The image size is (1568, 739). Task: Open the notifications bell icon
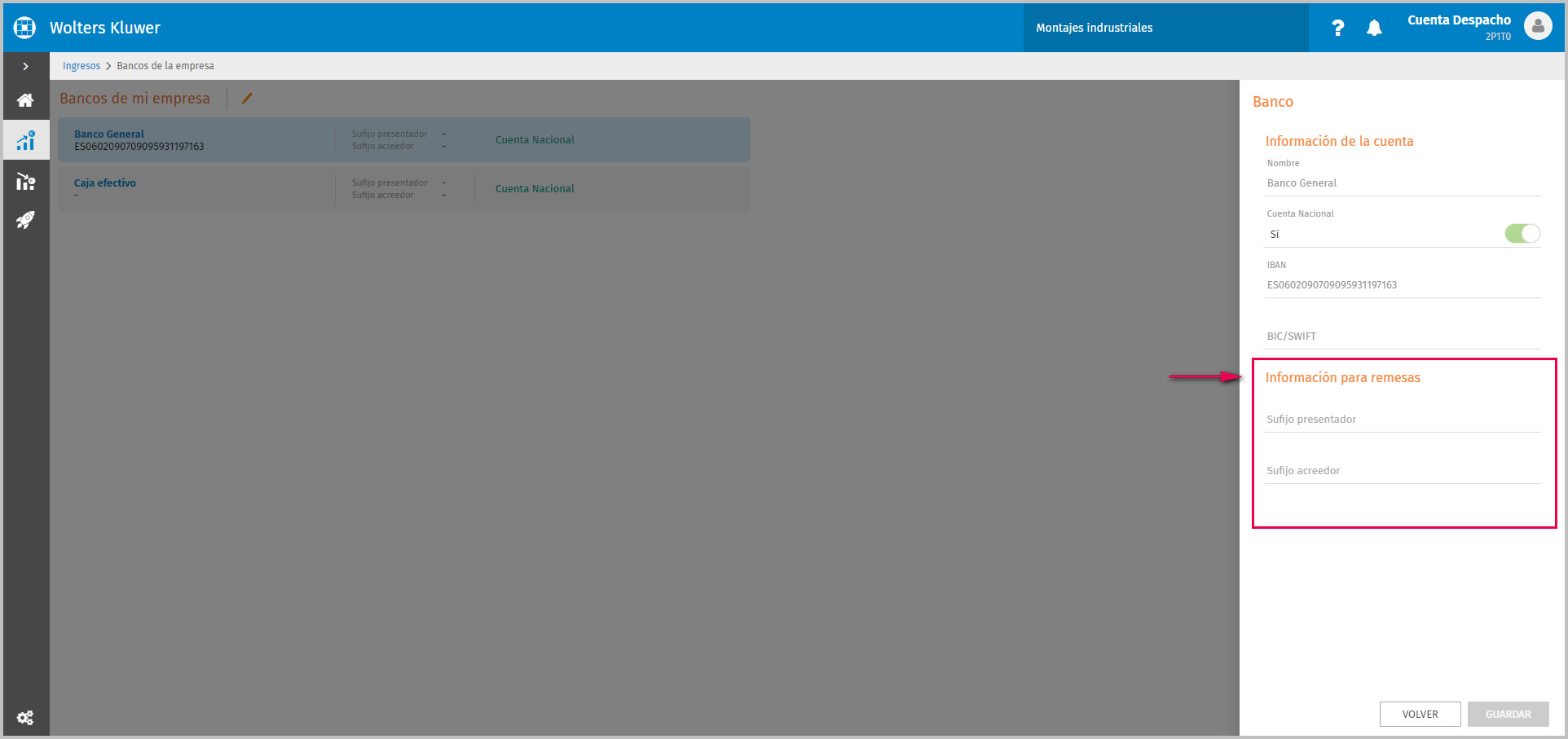[1374, 28]
